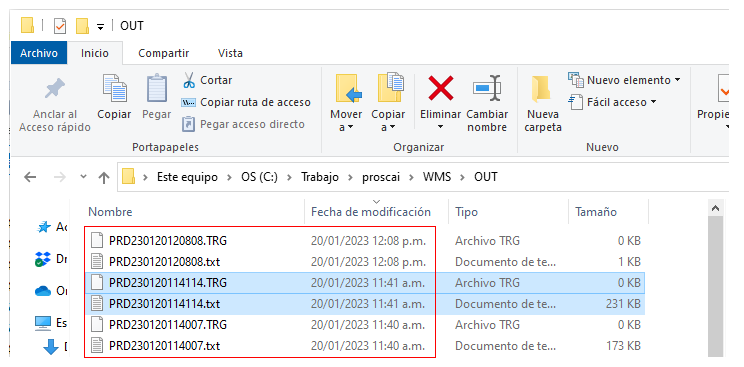The image size is (744, 367).
Task: Click Copiar ruta de acceso
Action: click(246, 102)
